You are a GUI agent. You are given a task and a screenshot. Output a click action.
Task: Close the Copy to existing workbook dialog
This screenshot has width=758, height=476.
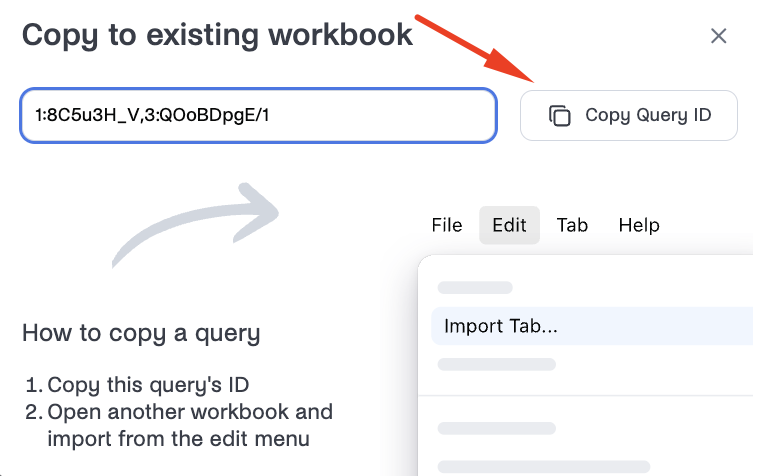click(718, 36)
